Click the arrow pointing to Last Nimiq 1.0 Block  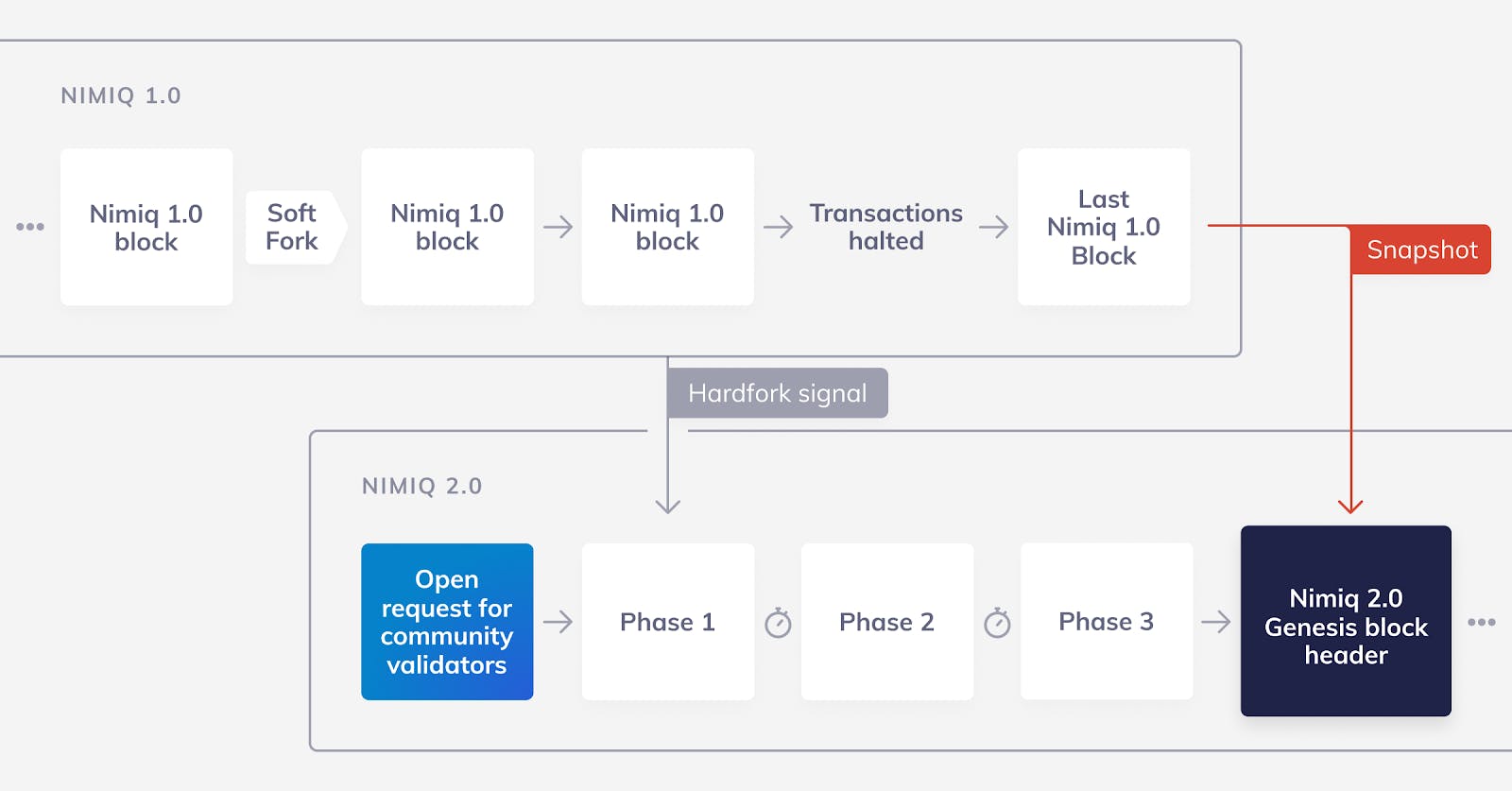(x=993, y=227)
